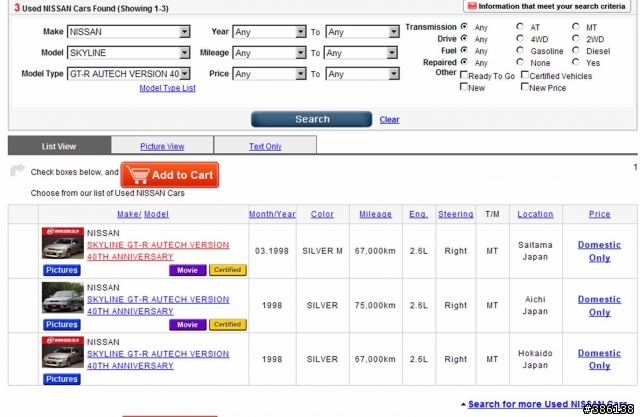Click the Information that meet your search criteria button
Screen dimensions: 640x417
pos(547,6)
